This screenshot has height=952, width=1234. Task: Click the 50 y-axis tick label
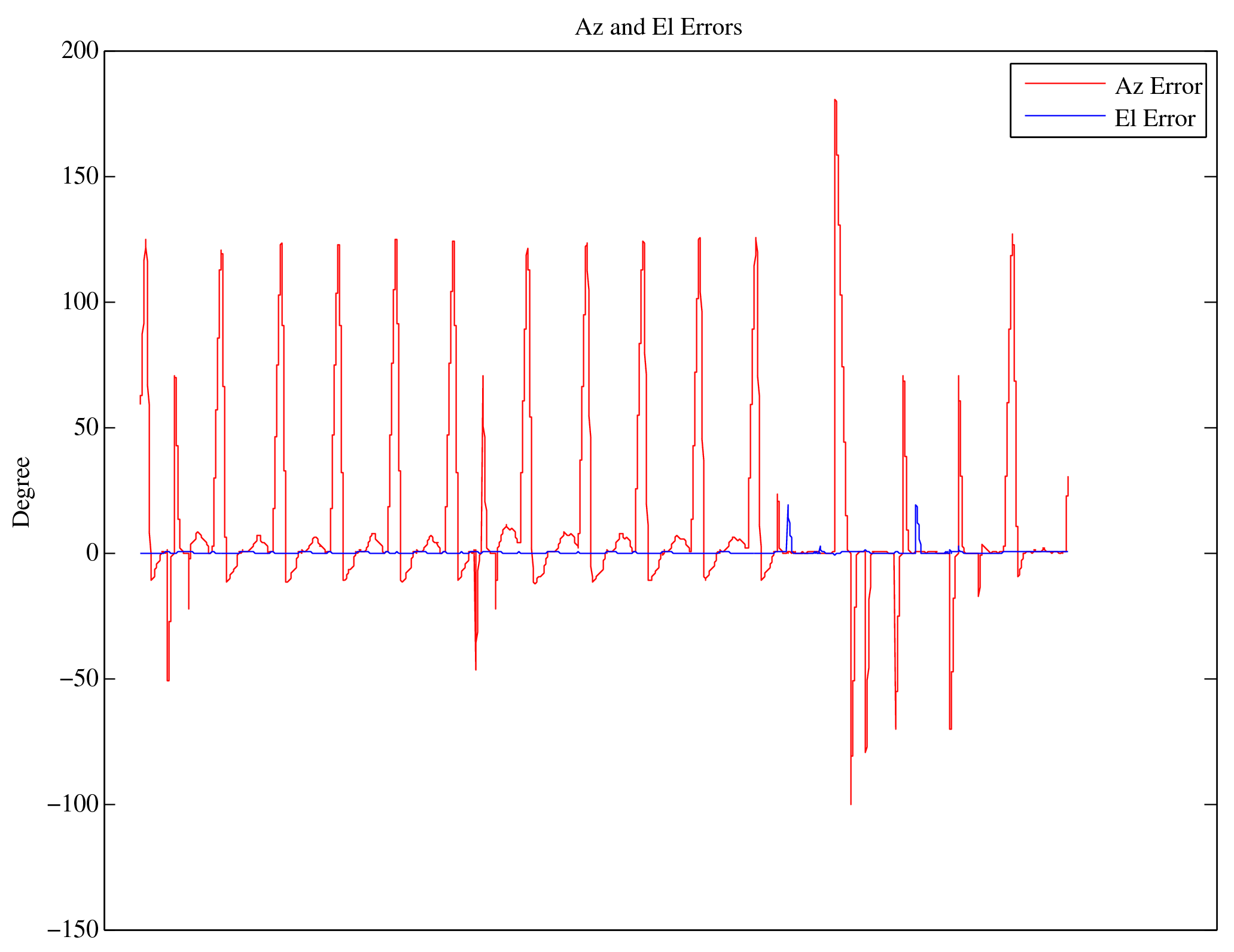pyautogui.click(x=86, y=428)
